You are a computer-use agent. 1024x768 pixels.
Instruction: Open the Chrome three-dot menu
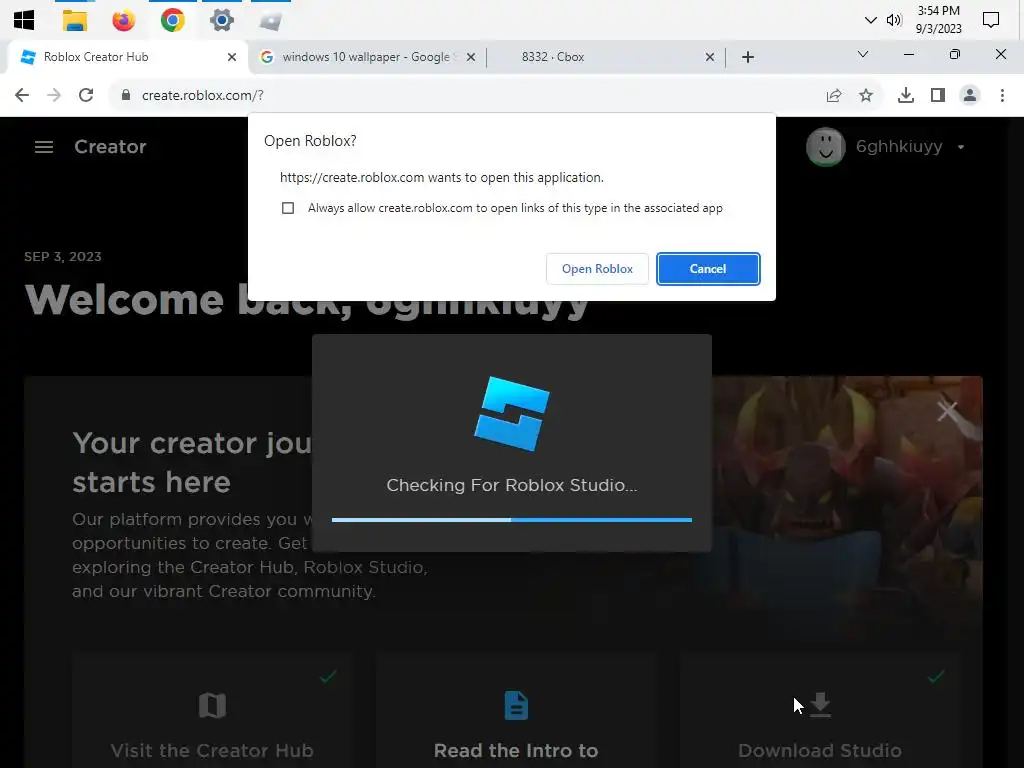(1002, 95)
